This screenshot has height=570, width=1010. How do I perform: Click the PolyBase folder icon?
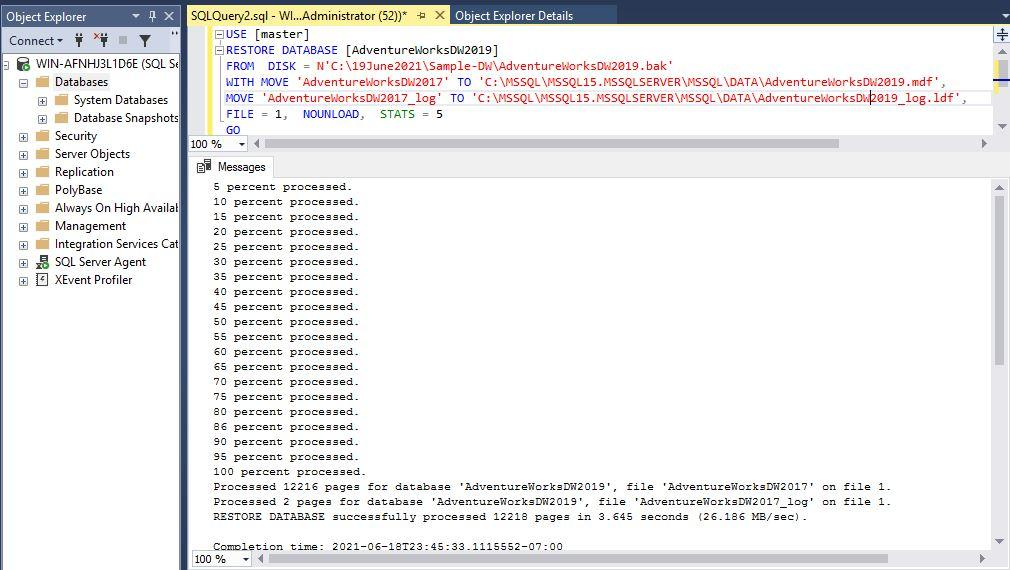43,190
